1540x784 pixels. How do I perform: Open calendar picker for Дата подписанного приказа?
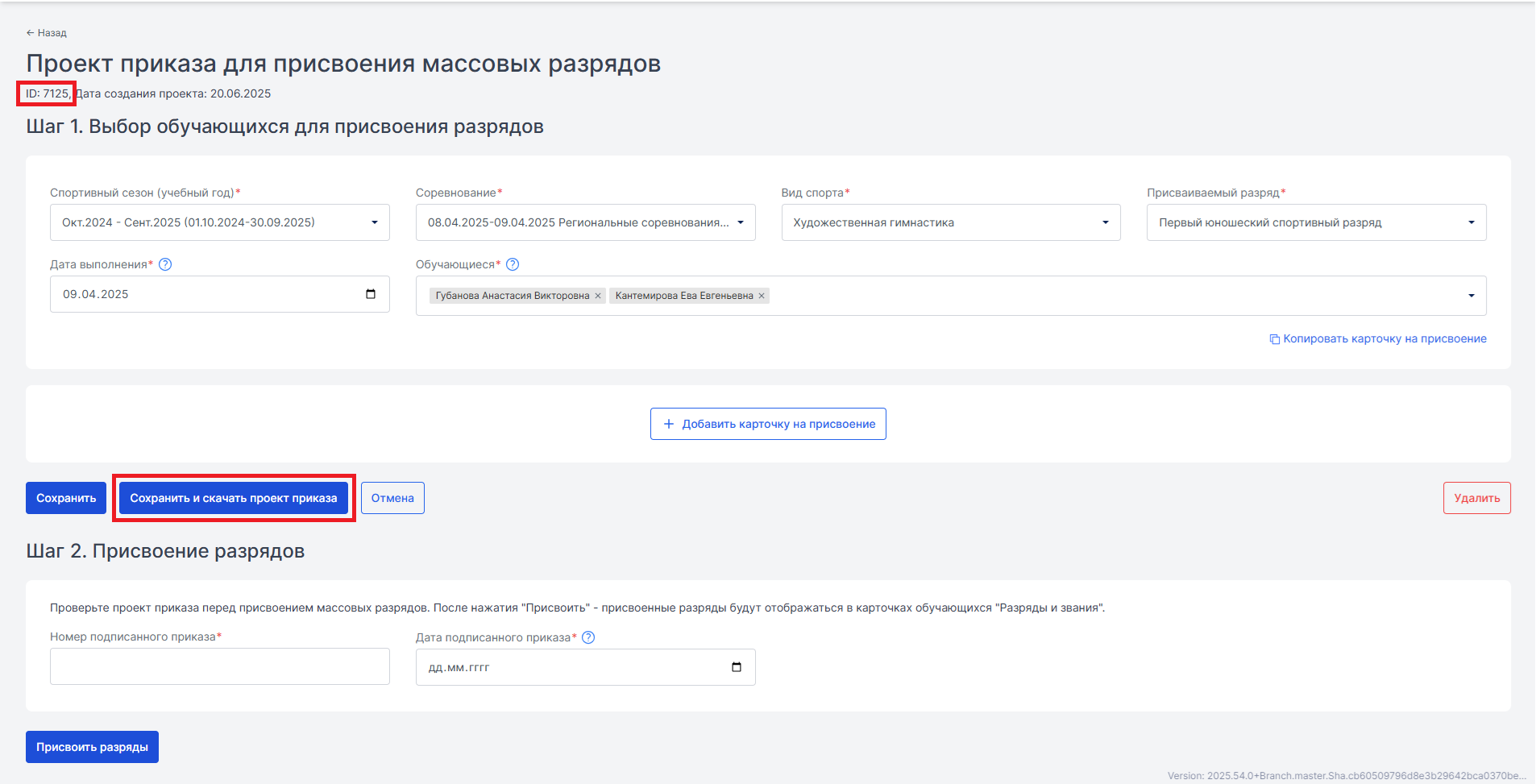tap(737, 667)
